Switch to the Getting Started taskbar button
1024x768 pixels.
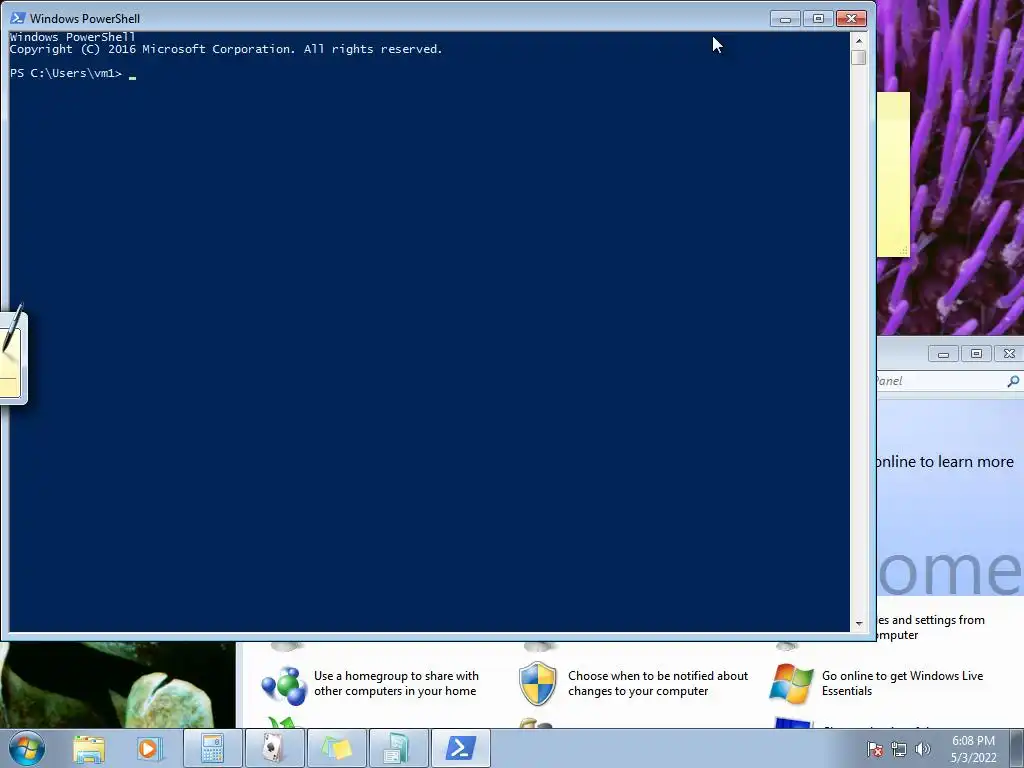pyautogui.click(x=398, y=748)
